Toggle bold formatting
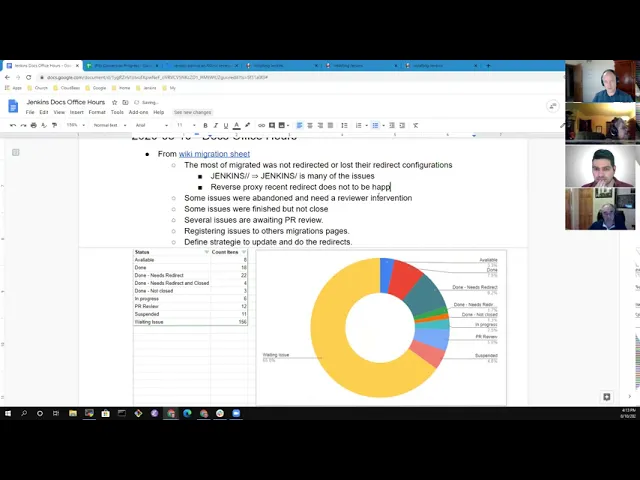The height and width of the screenshot is (480, 640). [x=205, y=125]
